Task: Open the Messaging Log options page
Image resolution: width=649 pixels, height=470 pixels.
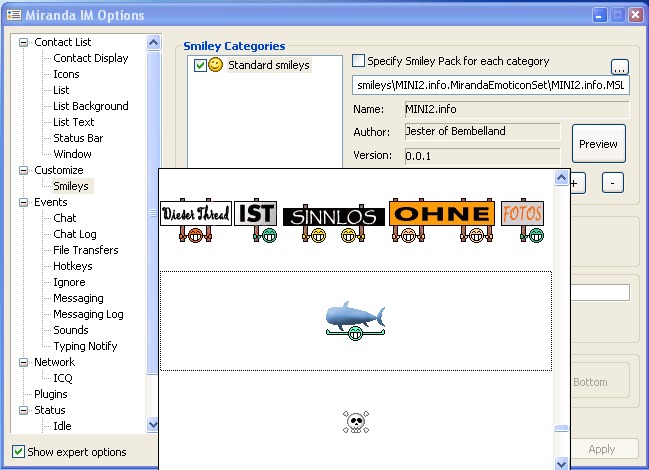Action: tap(88, 314)
